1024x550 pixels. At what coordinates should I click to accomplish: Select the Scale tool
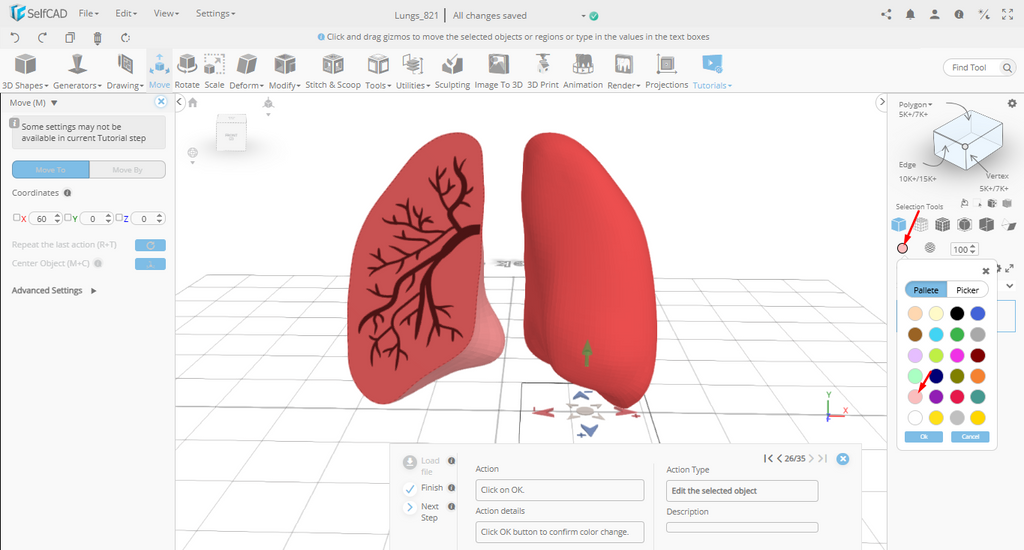214,72
